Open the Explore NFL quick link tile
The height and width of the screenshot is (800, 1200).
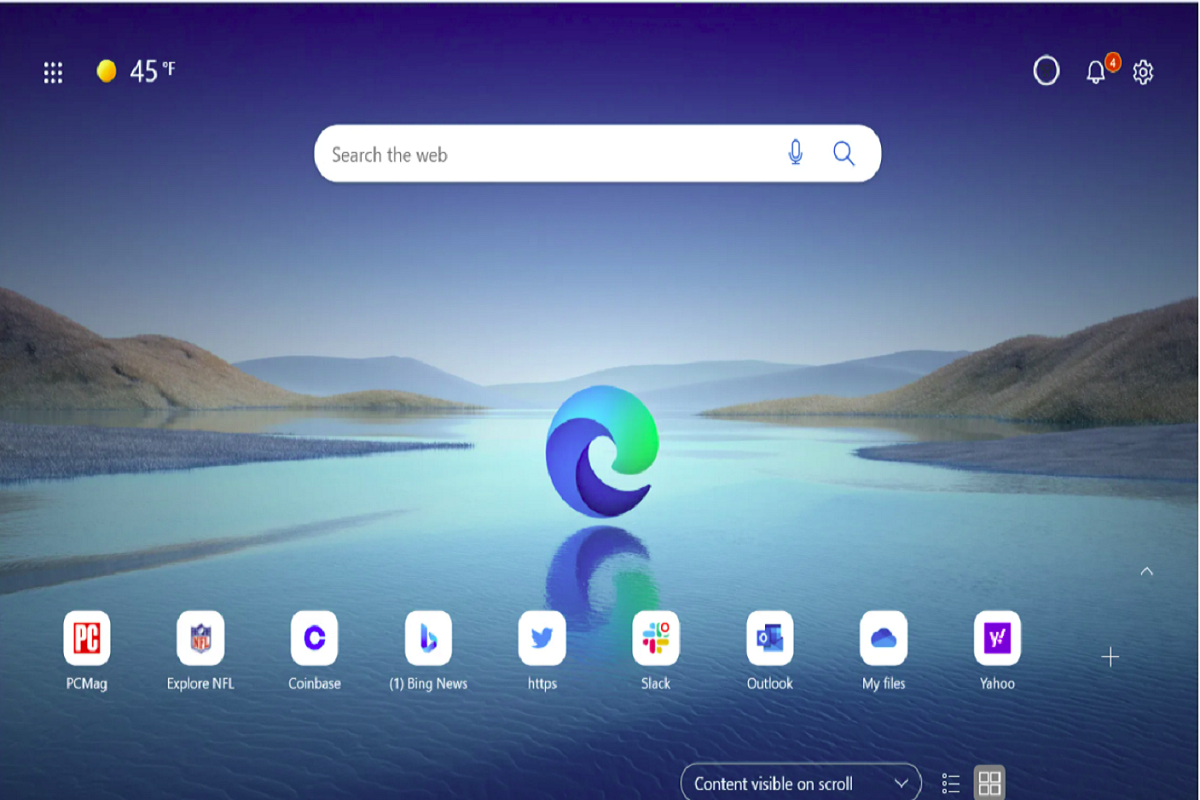201,638
